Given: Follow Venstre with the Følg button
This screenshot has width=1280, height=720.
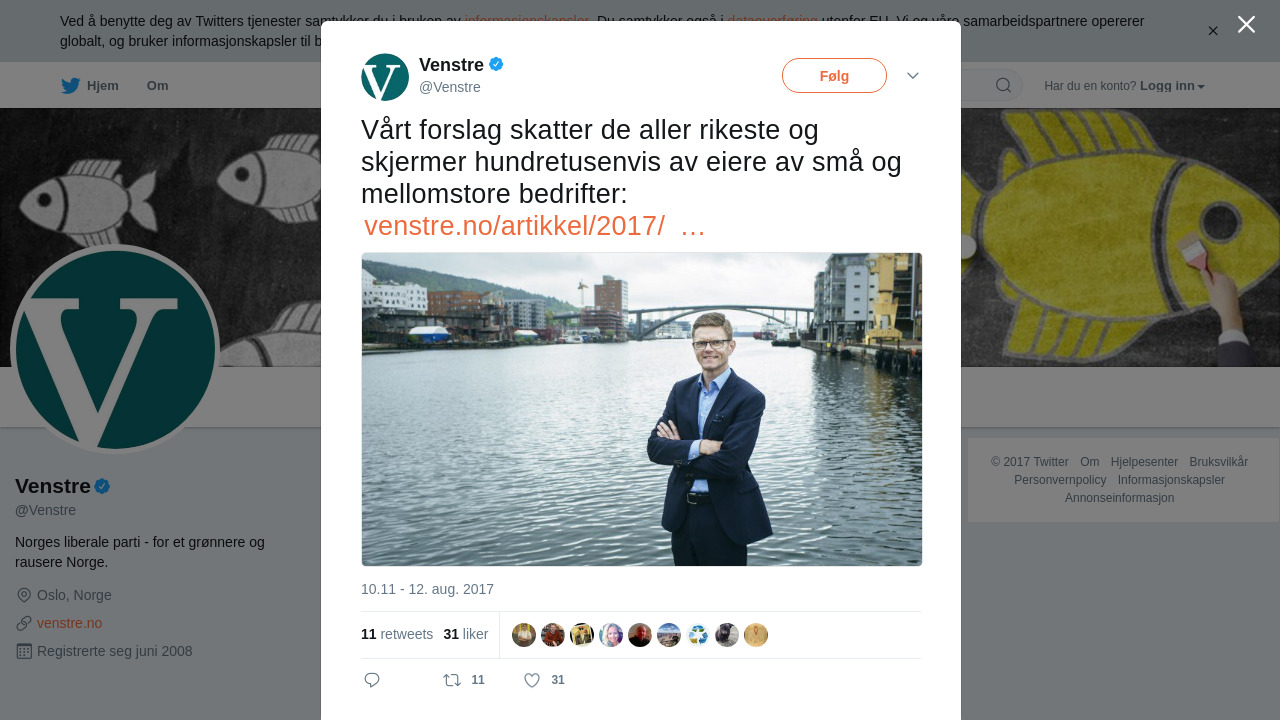Looking at the screenshot, I should tap(834, 76).
